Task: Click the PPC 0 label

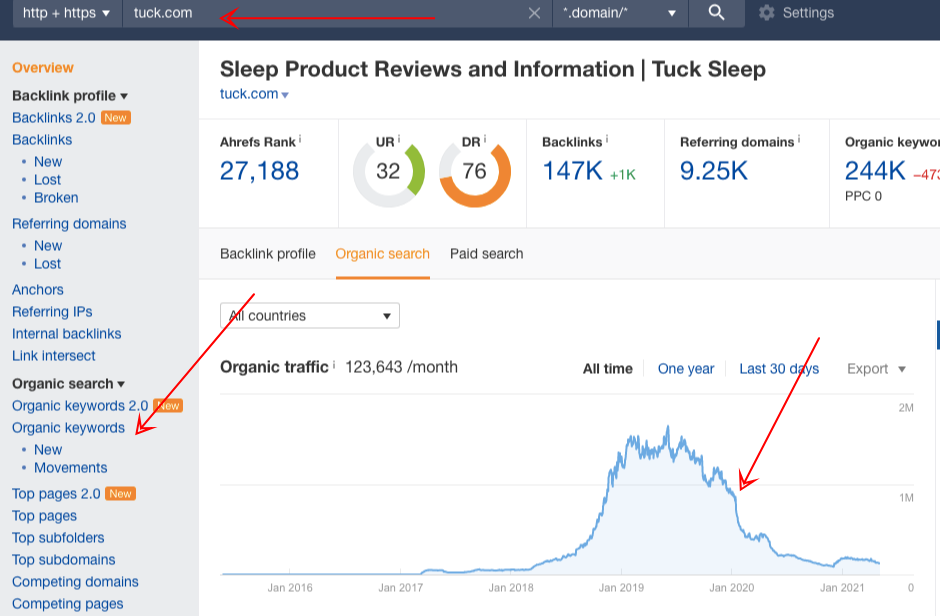Action: click(863, 197)
